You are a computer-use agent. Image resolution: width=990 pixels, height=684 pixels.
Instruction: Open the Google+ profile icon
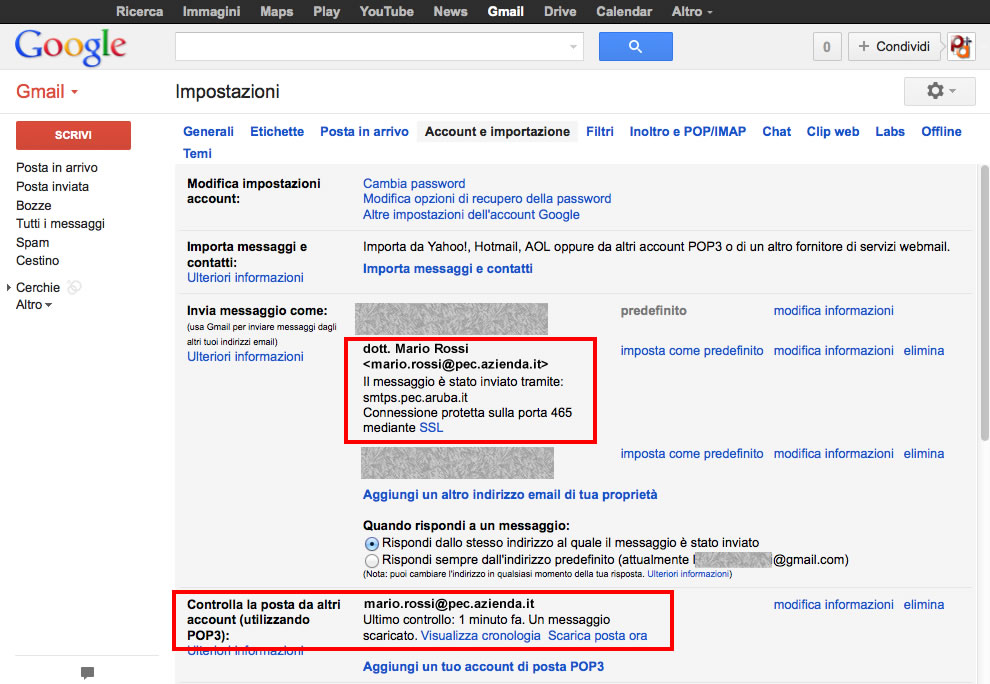pos(961,46)
